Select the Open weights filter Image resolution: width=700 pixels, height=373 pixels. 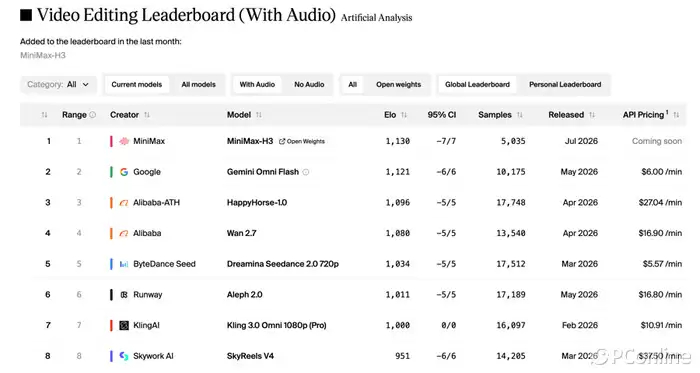click(x=398, y=84)
